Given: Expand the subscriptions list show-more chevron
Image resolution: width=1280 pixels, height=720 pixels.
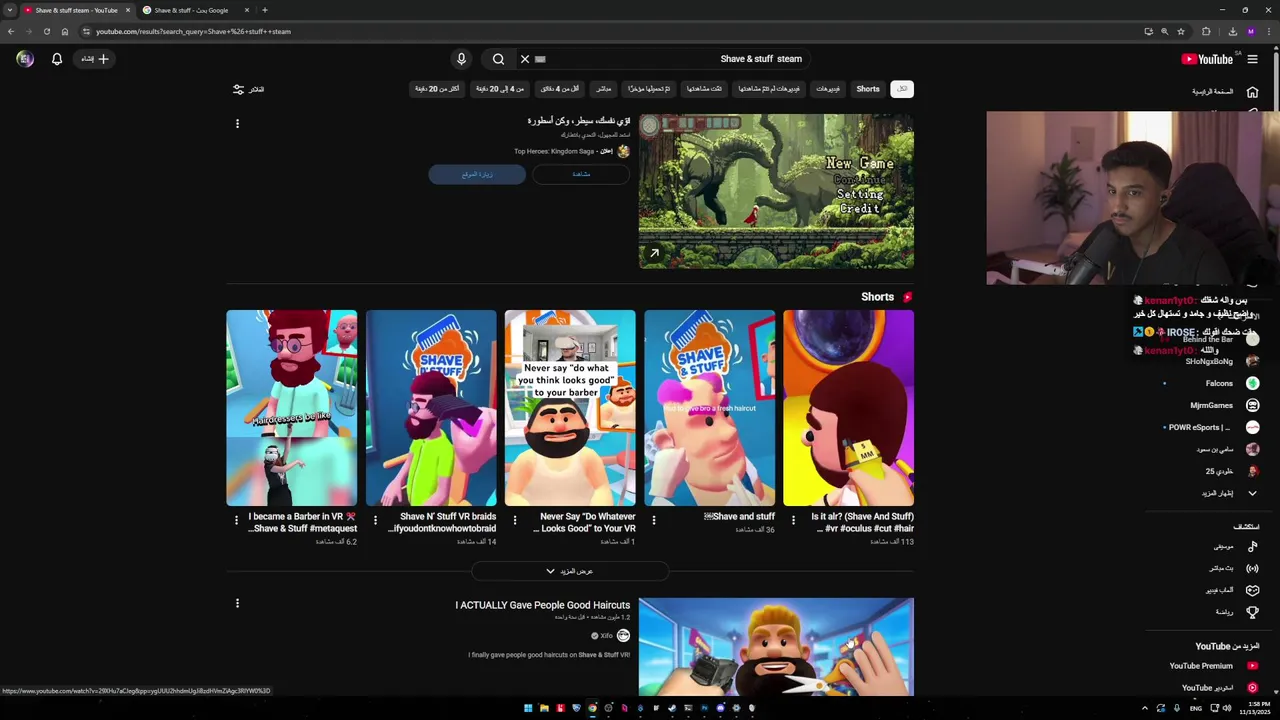Looking at the screenshot, I should click(x=1252, y=493).
